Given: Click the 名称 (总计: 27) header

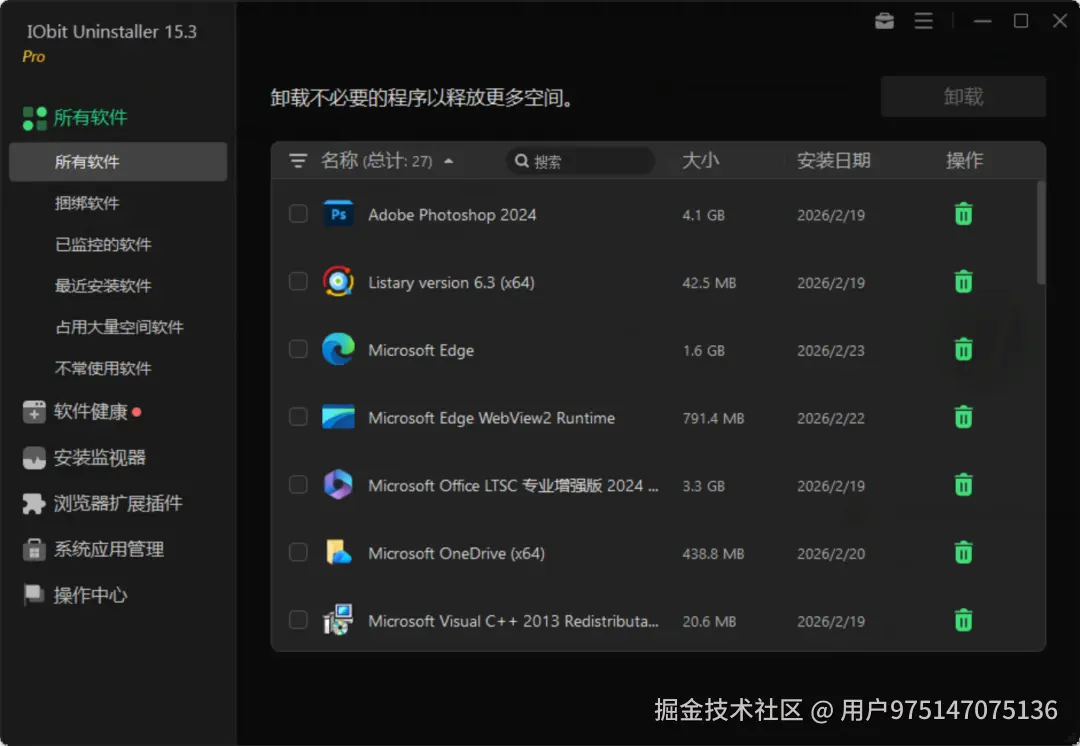Looking at the screenshot, I should pyautogui.click(x=376, y=160).
